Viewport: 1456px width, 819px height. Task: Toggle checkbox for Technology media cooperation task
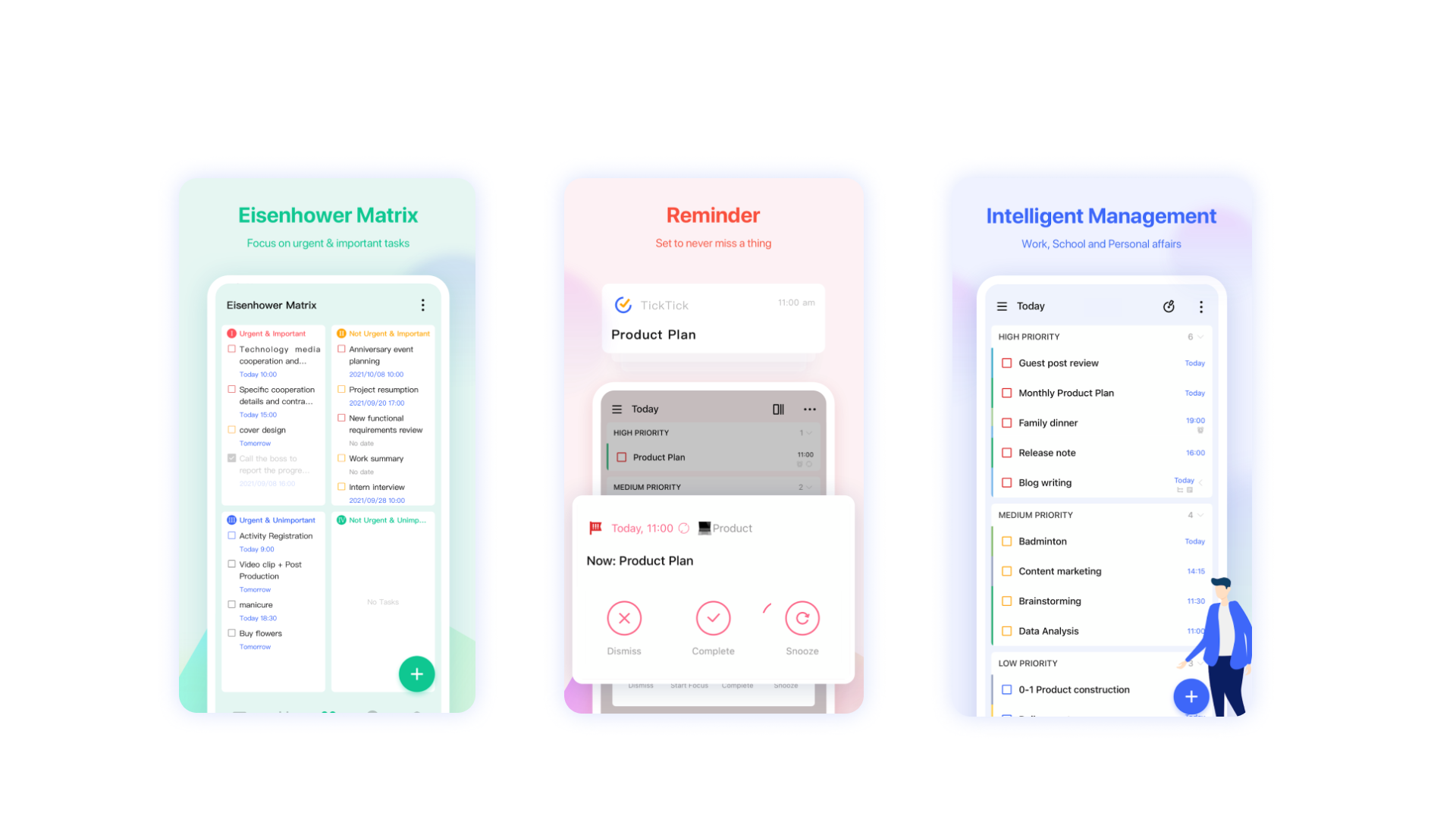pos(231,349)
